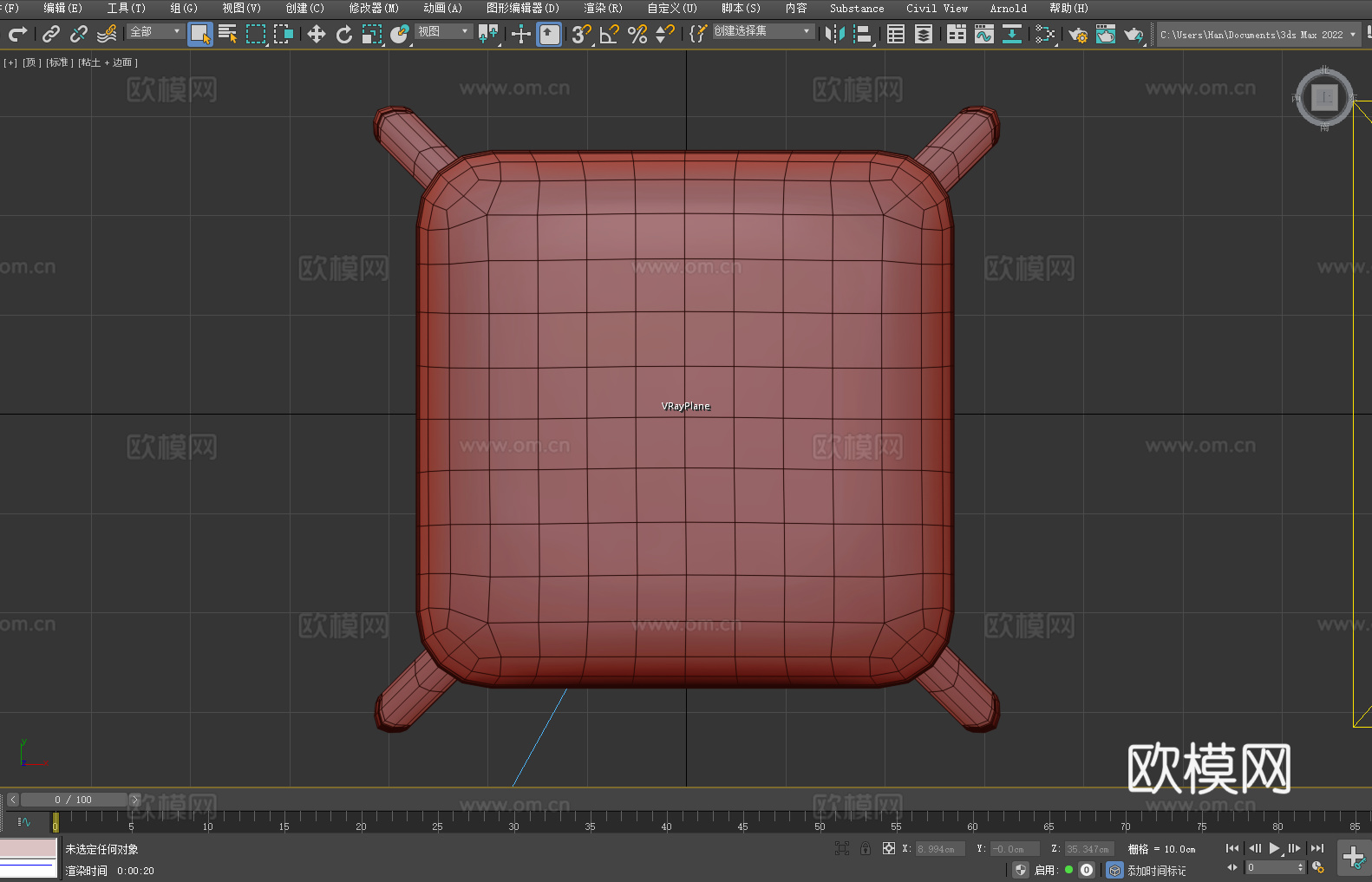
Task: Open the selection filter 全部 dropdown
Action: pyautogui.click(x=155, y=31)
